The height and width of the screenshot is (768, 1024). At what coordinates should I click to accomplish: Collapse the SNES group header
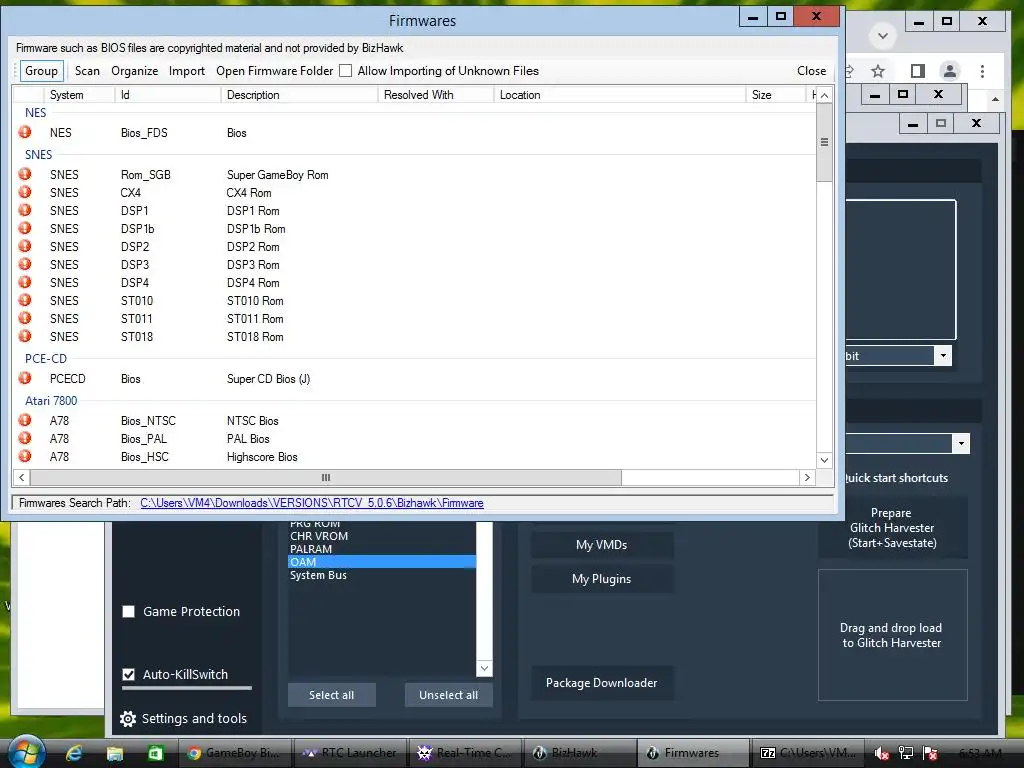point(38,155)
